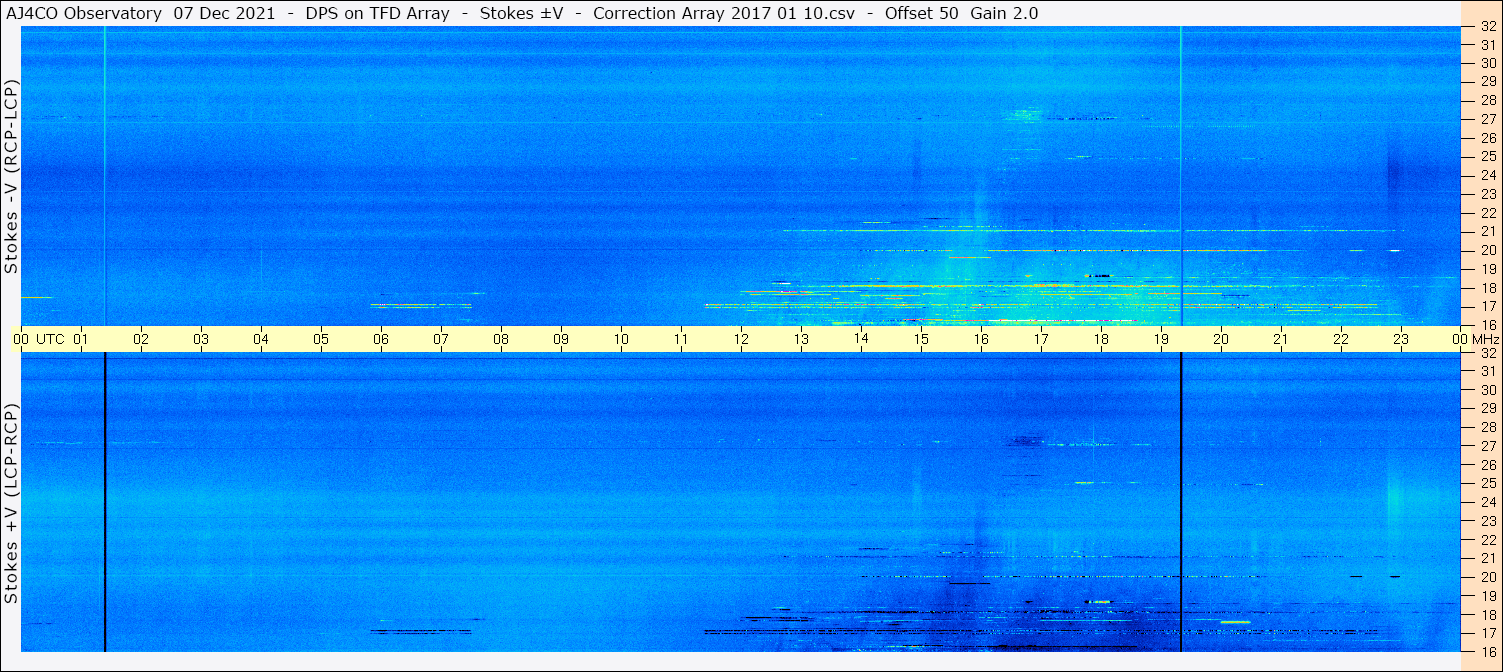Click the 17 hour marker on time axis

tap(1041, 339)
